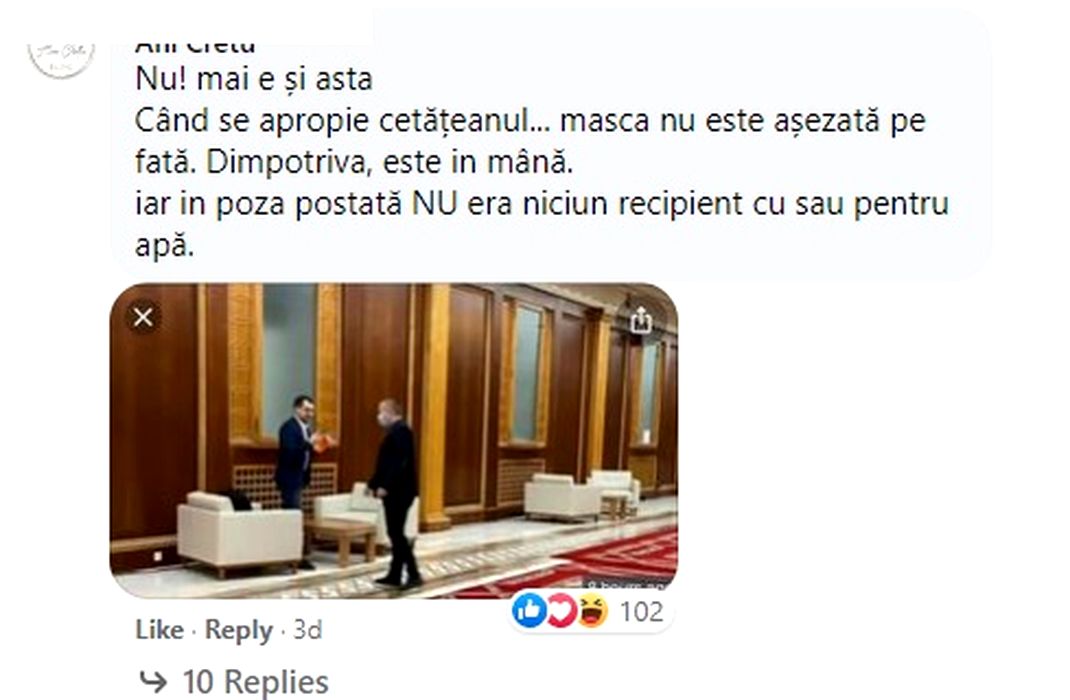Screen dimensions: 1070x700
Task: Tap the share icon on the photo
Action: point(641,319)
